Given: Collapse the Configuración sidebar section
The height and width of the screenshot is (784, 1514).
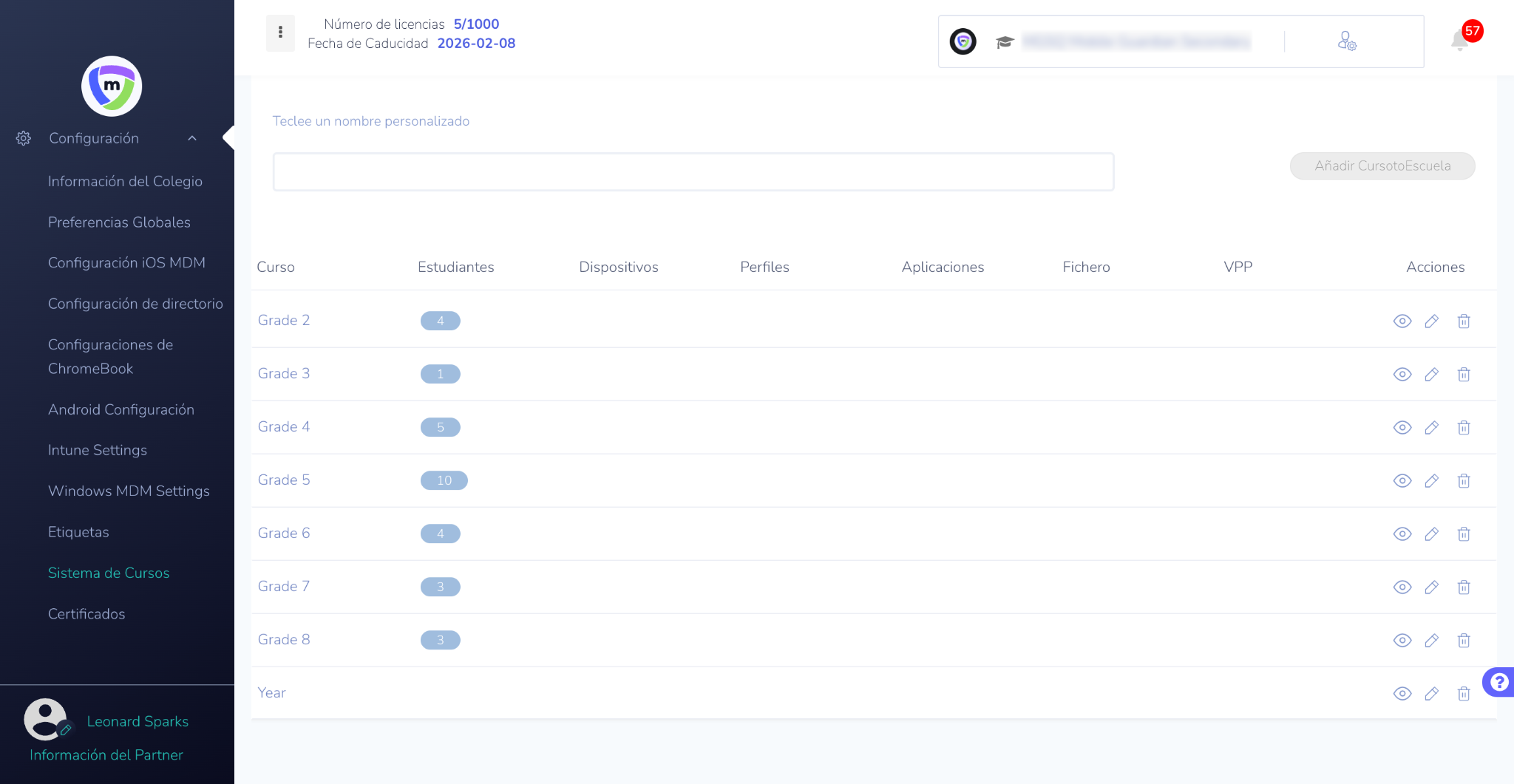Looking at the screenshot, I should pos(192,138).
